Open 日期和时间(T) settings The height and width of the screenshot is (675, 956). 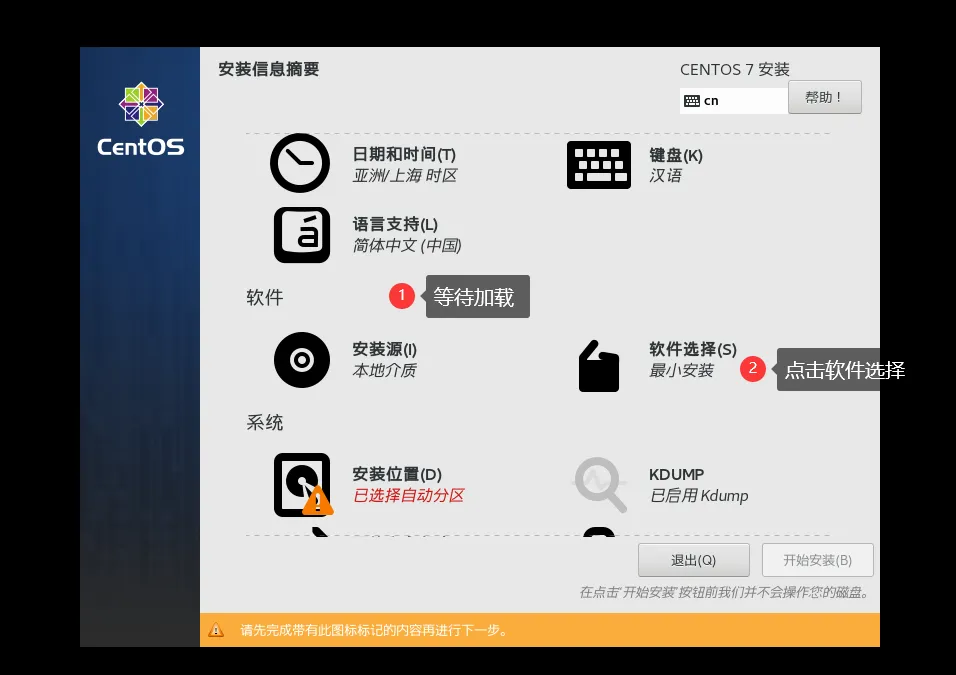(404, 155)
